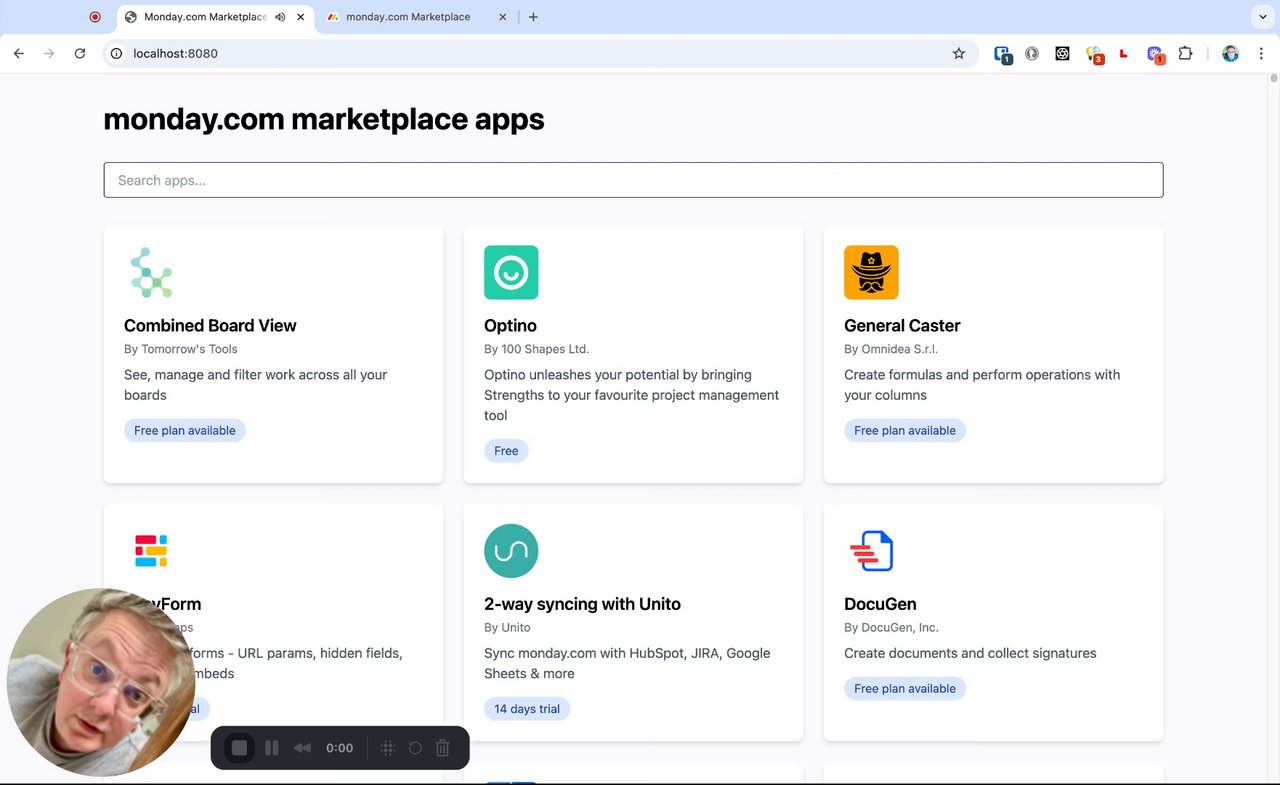The height and width of the screenshot is (785, 1280).
Task: Stop the screen recording
Action: click(x=239, y=748)
